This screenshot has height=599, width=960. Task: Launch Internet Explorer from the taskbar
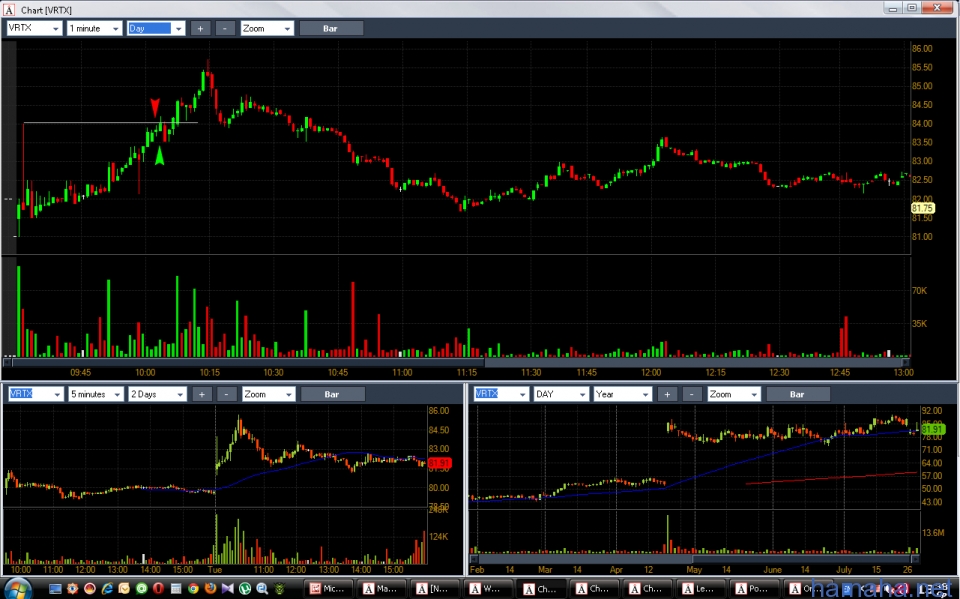click(x=107, y=589)
